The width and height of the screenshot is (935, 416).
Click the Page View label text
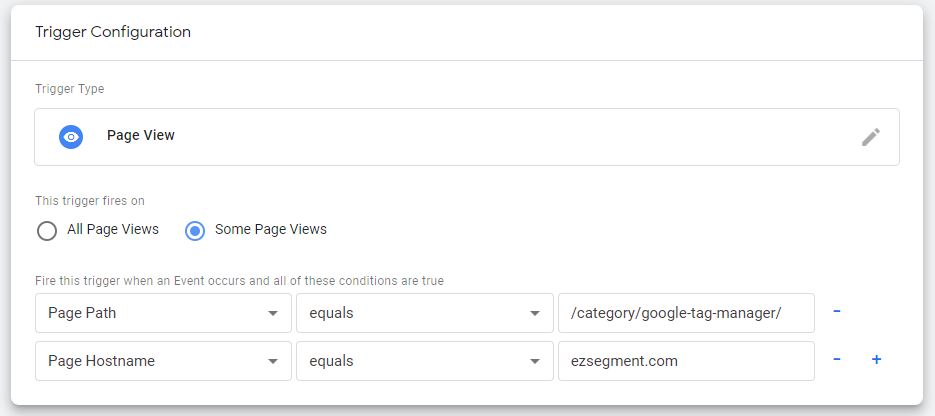[x=141, y=136]
